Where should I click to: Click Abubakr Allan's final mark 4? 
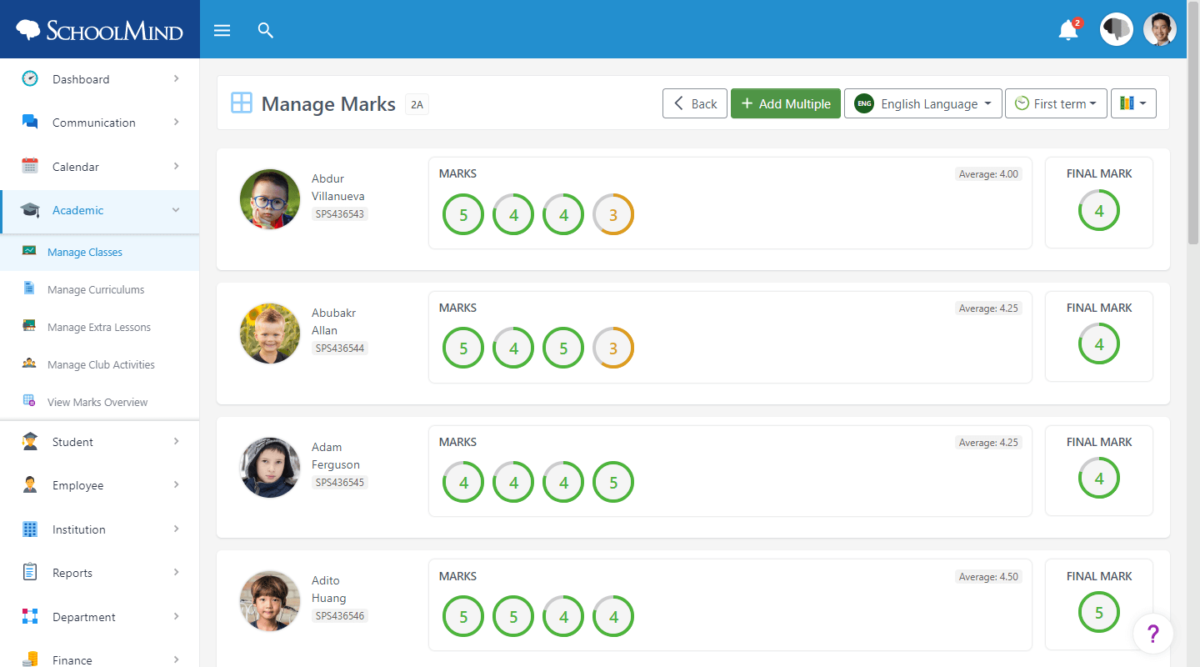[1099, 344]
